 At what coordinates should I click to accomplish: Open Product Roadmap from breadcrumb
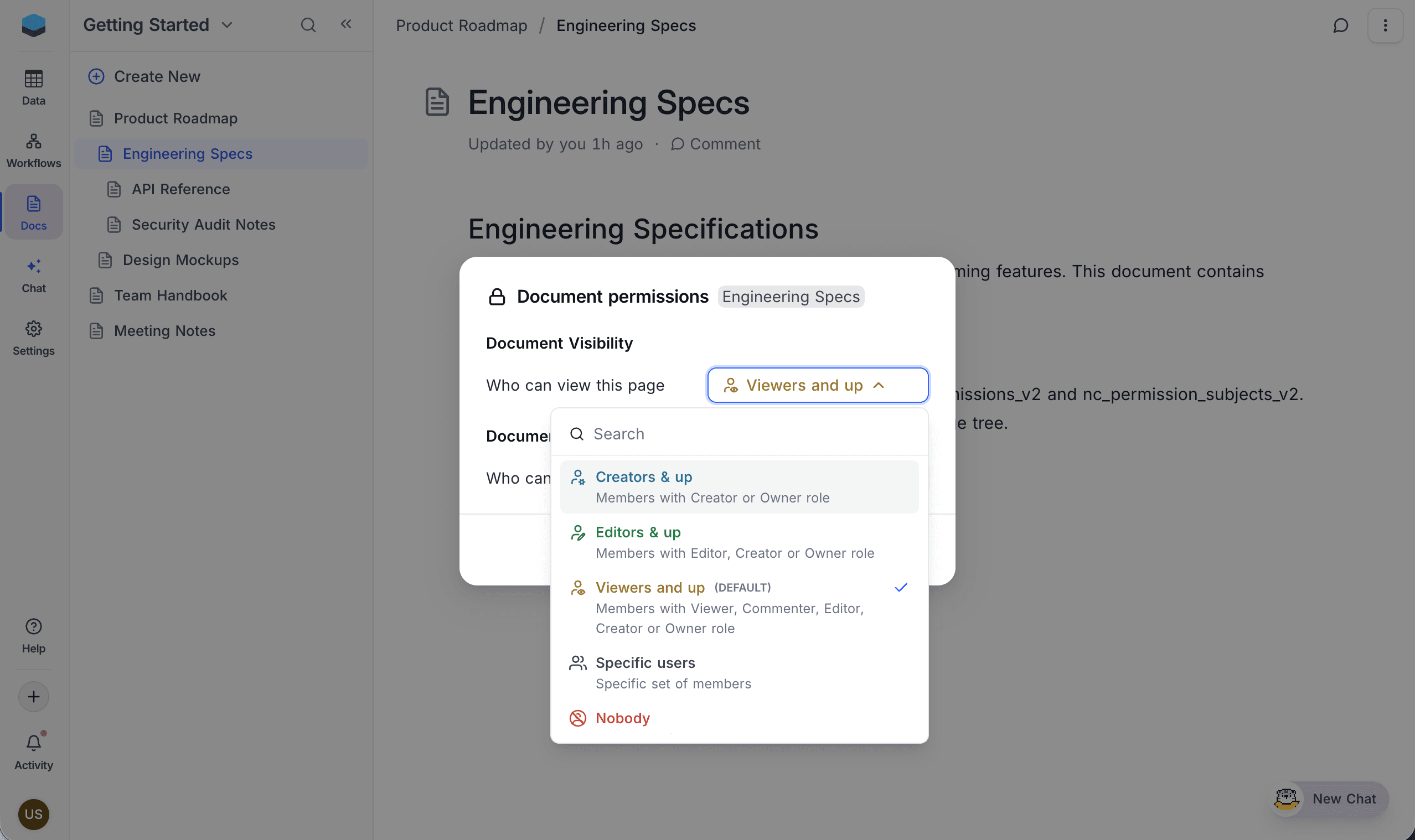coord(462,25)
